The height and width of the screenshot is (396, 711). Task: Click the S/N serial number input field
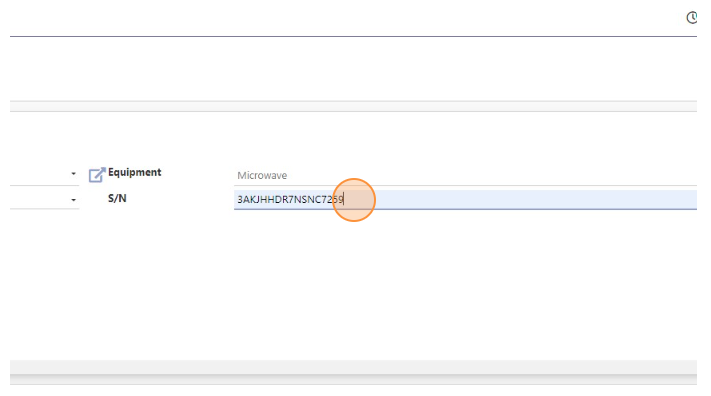(465, 200)
